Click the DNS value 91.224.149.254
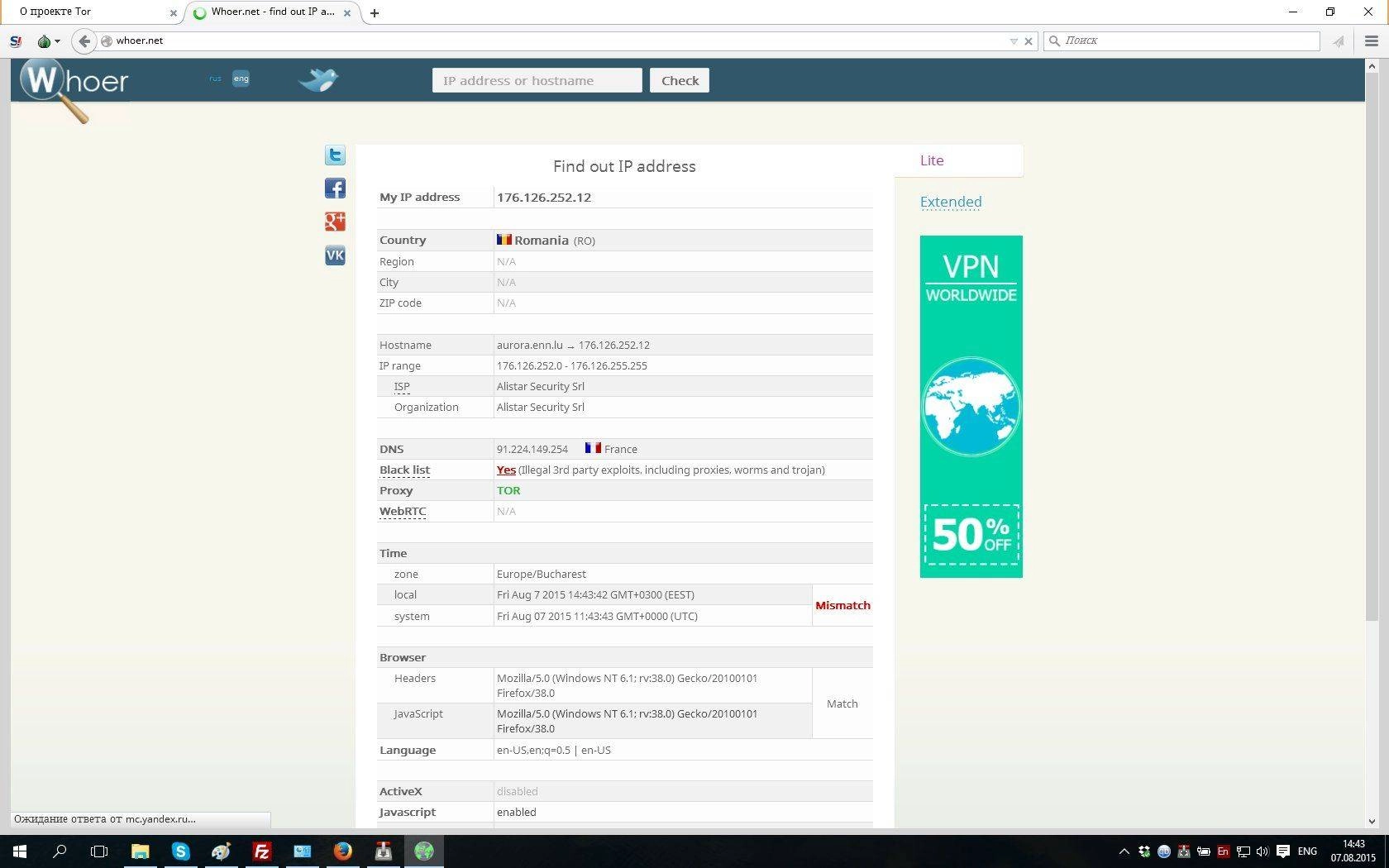The height and width of the screenshot is (868, 1389). 532,449
